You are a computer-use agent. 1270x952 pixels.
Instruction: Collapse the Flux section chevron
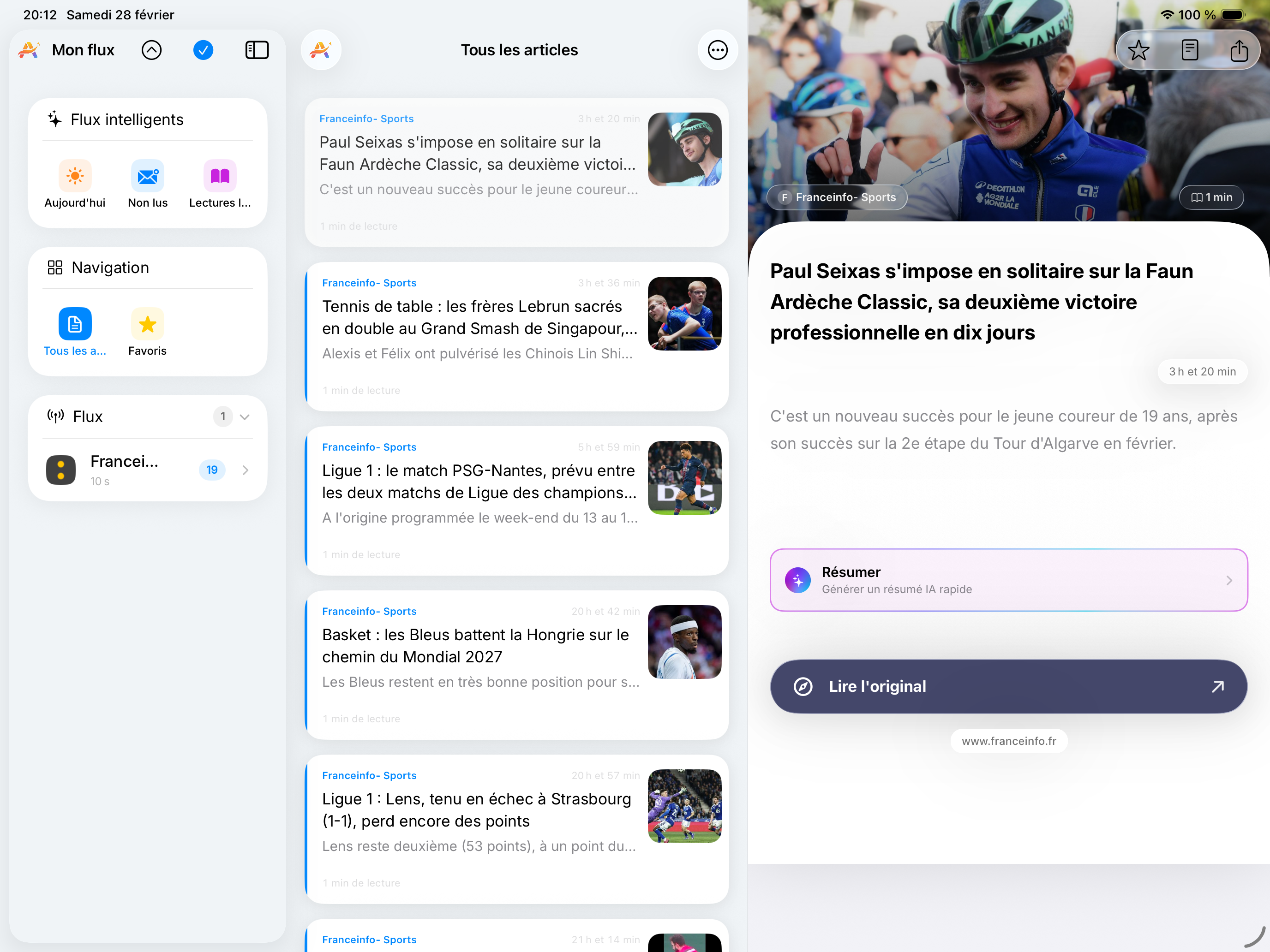245,416
